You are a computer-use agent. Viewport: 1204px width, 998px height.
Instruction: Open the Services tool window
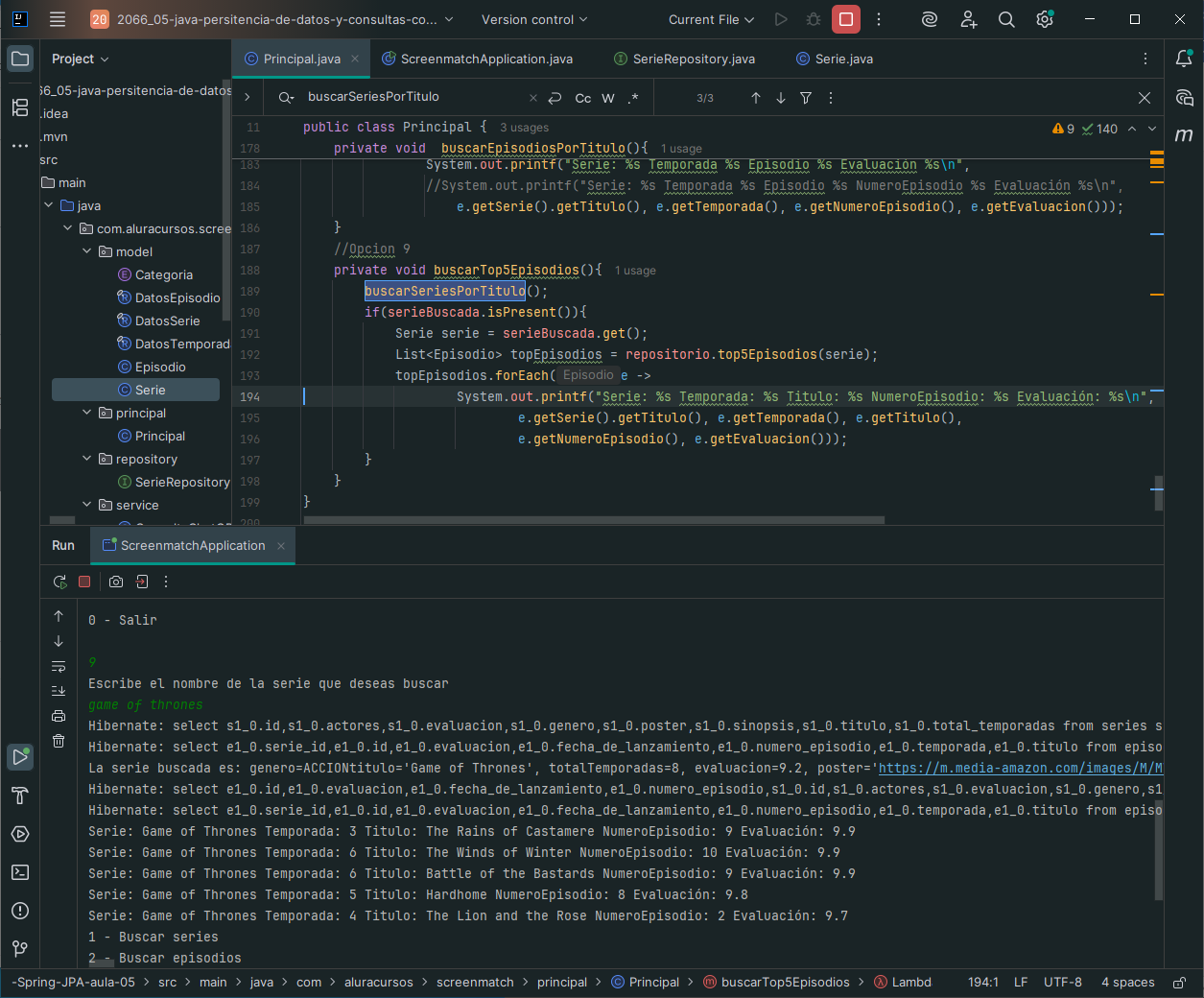(x=20, y=834)
